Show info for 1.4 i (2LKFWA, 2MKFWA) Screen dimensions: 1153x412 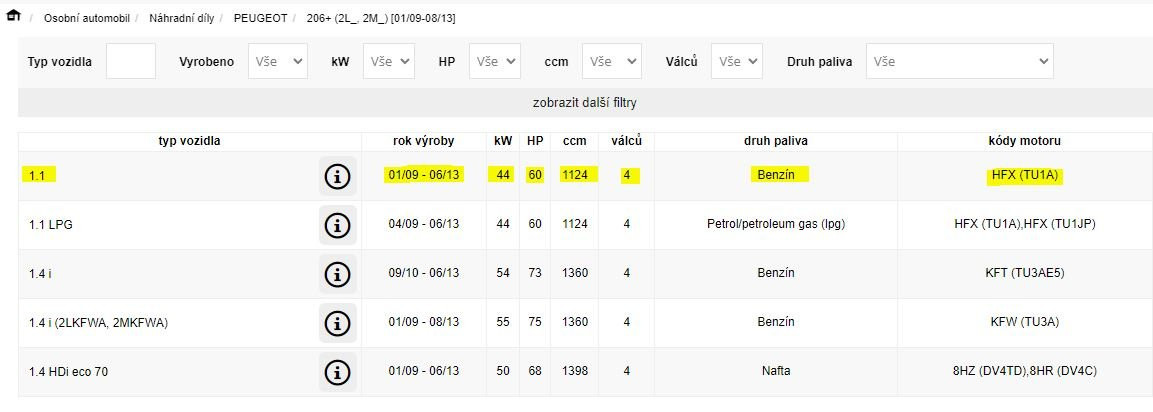click(x=337, y=322)
